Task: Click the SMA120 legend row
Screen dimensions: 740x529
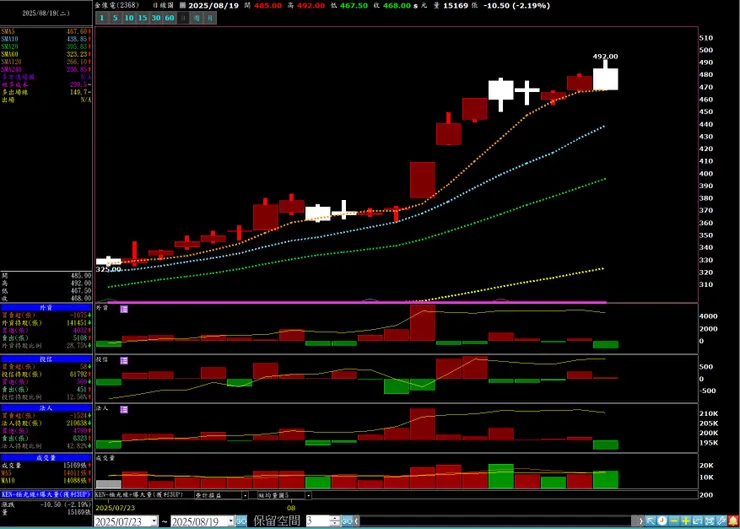Action: coord(46,62)
